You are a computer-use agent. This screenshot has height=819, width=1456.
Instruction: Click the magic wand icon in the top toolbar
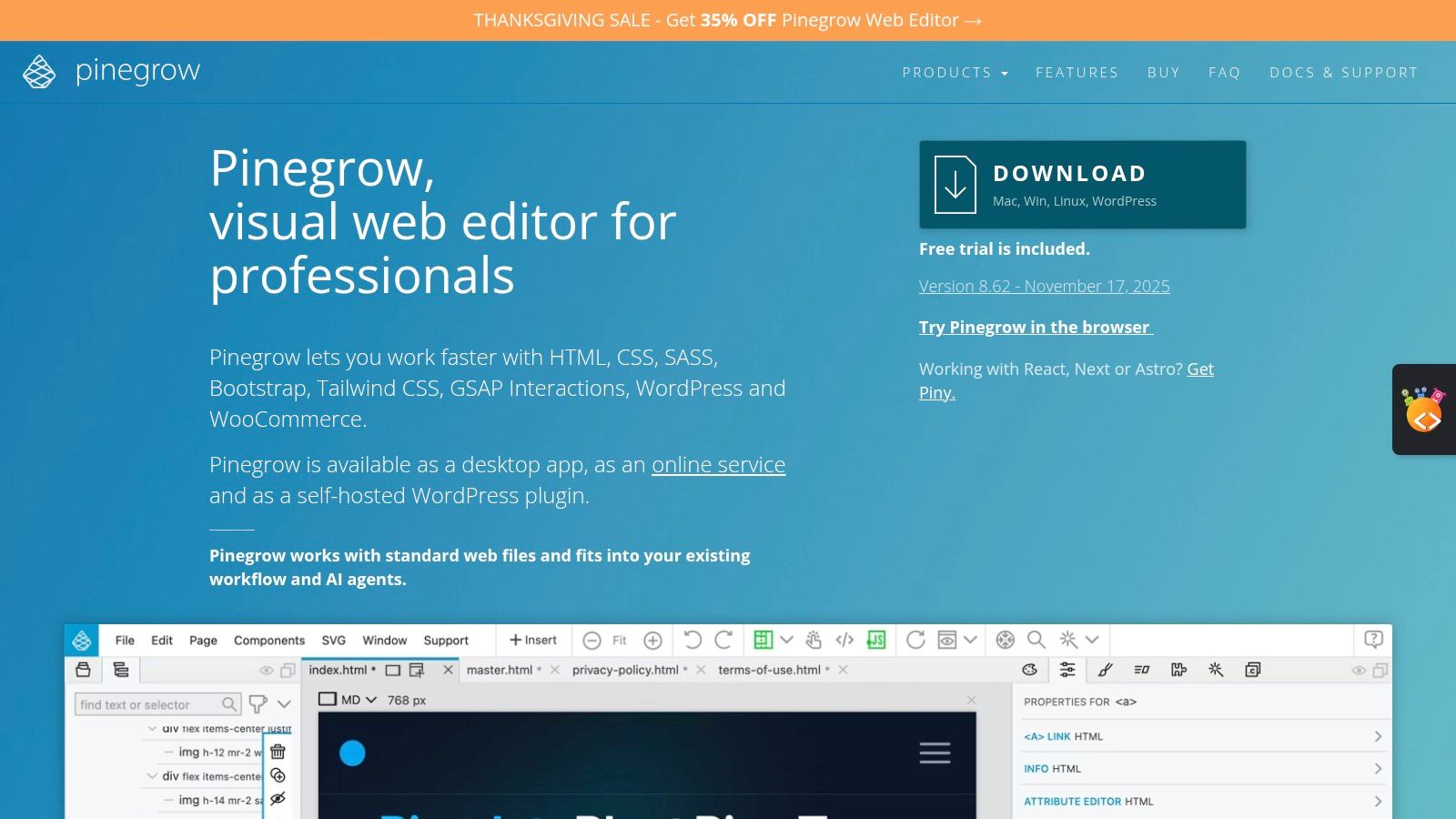coord(1068,640)
